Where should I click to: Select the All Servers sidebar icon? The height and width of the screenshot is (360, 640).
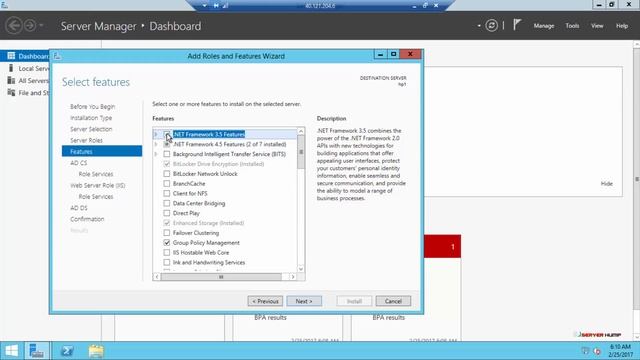11,80
